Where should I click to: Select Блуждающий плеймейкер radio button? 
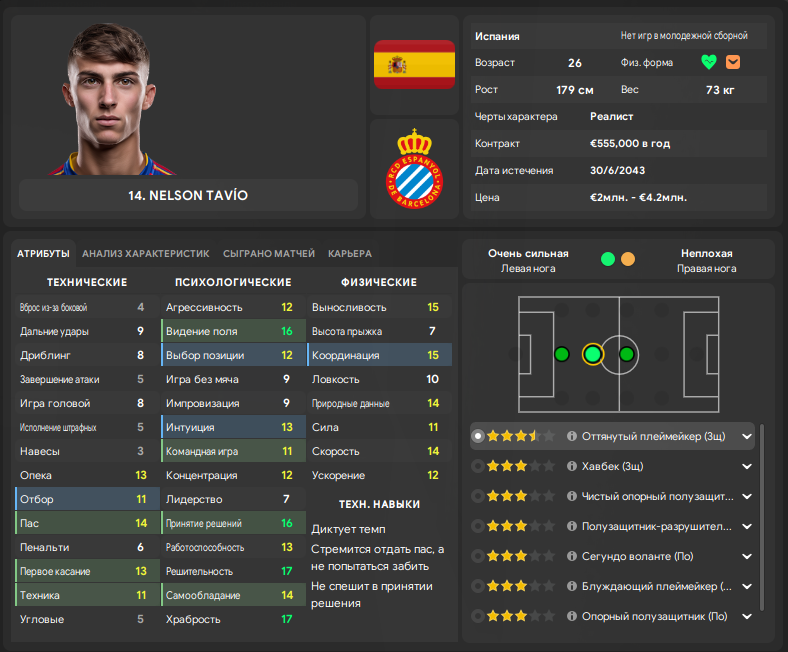click(x=478, y=586)
